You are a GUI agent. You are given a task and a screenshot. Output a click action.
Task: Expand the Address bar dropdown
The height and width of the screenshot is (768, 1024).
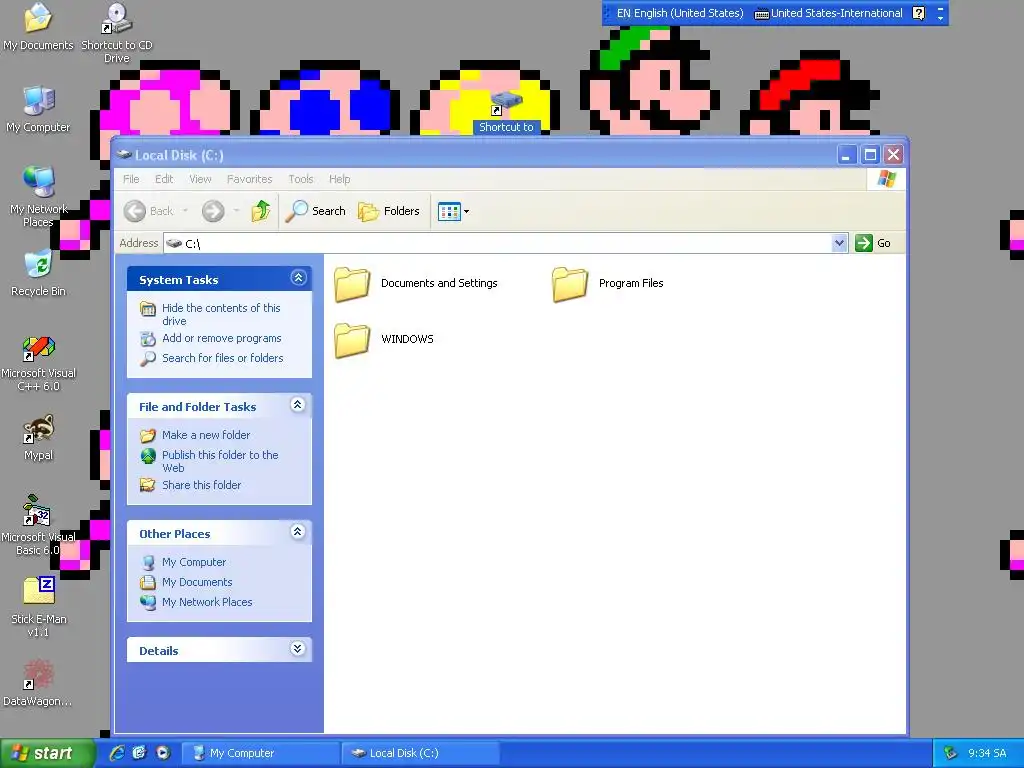(840, 243)
